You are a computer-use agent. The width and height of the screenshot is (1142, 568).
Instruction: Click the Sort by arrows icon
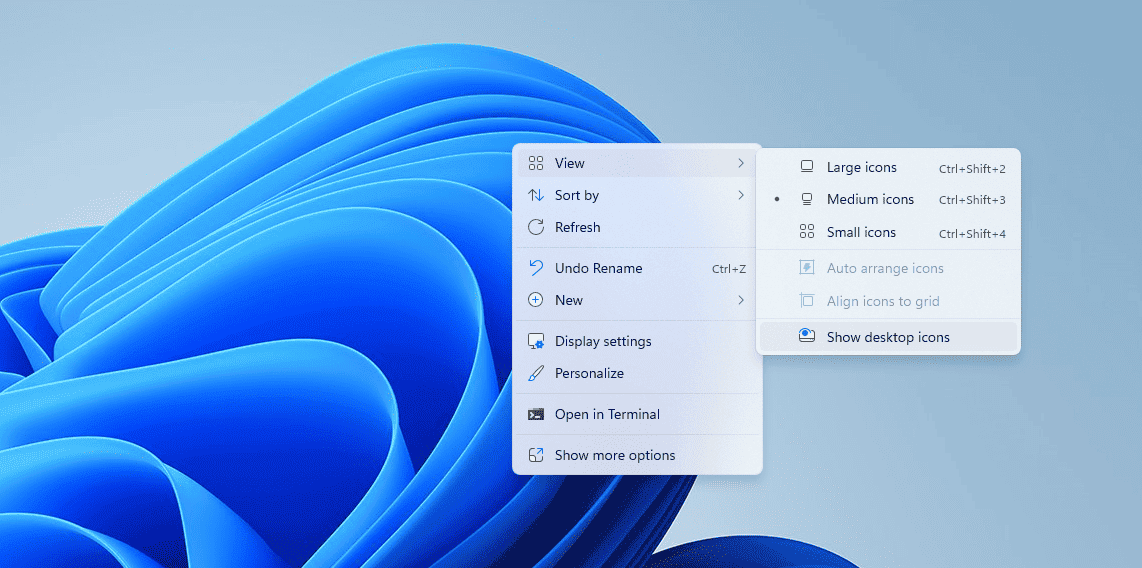point(536,195)
